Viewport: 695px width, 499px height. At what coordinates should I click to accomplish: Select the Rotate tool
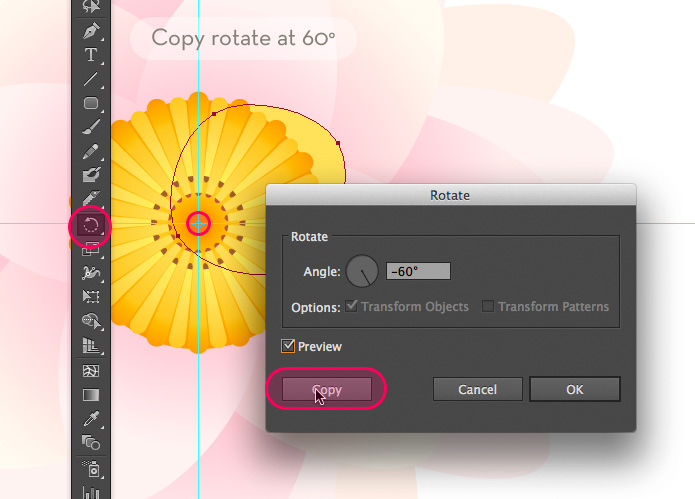91,225
